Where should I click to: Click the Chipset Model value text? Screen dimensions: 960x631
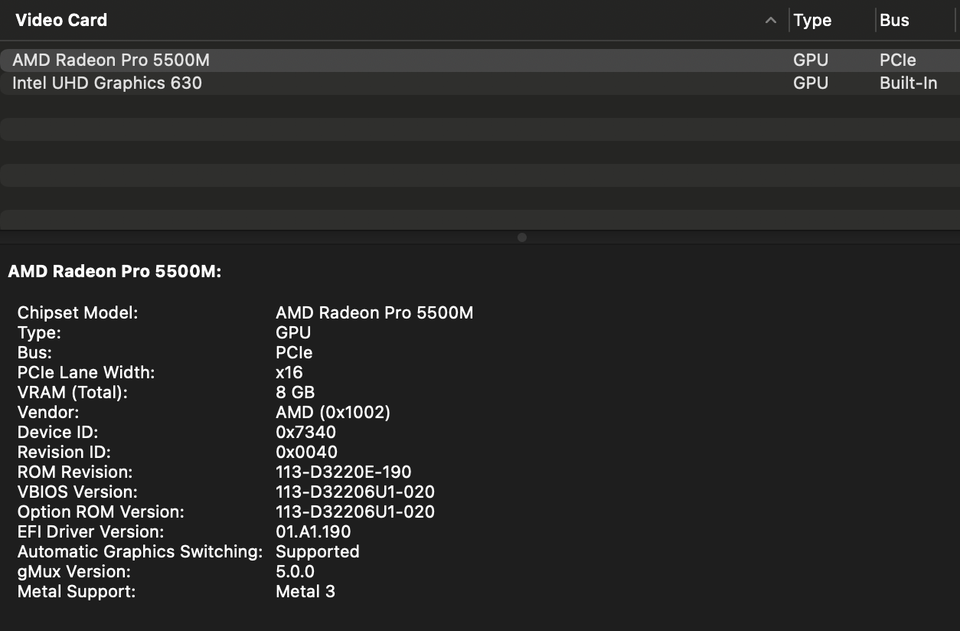pyautogui.click(x=374, y=313)
